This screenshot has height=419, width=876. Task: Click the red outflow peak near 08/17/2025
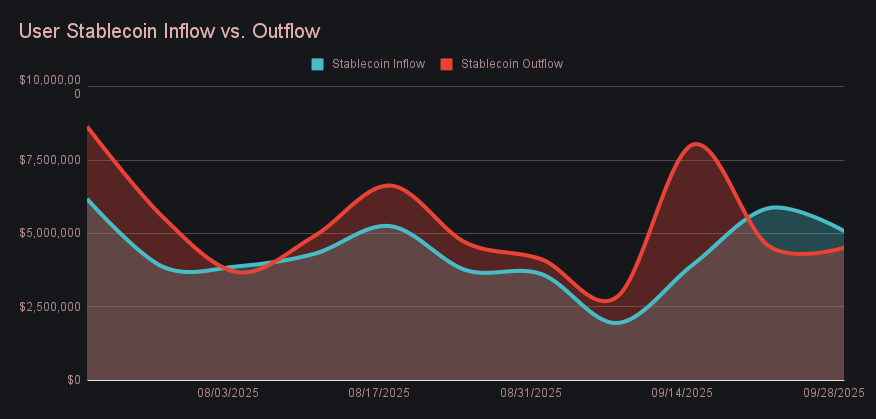[x=389, y=185]
